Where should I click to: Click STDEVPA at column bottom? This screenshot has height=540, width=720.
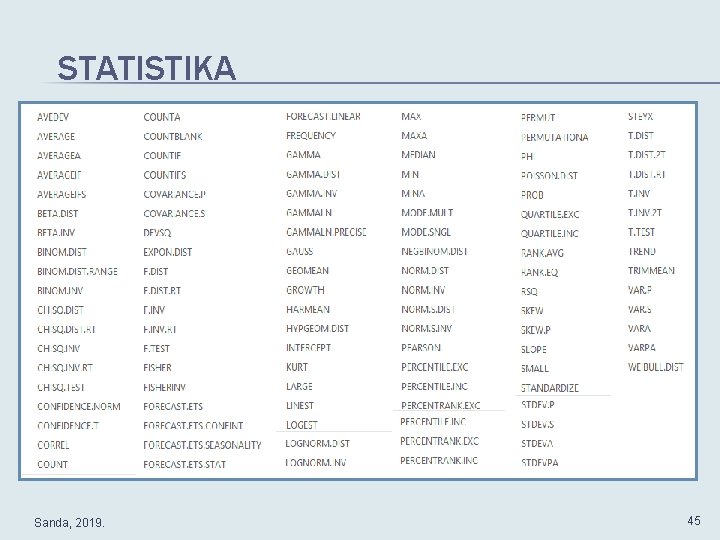(x=540, y=462)
